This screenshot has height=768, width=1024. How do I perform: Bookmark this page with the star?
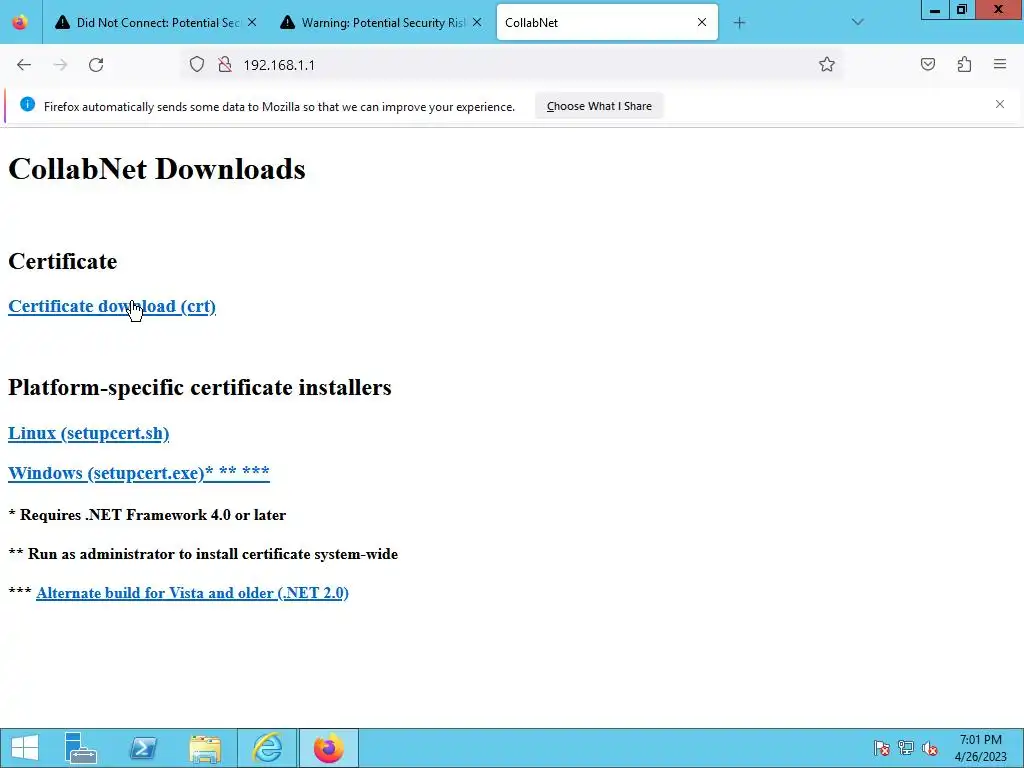[x=827, y=64]
